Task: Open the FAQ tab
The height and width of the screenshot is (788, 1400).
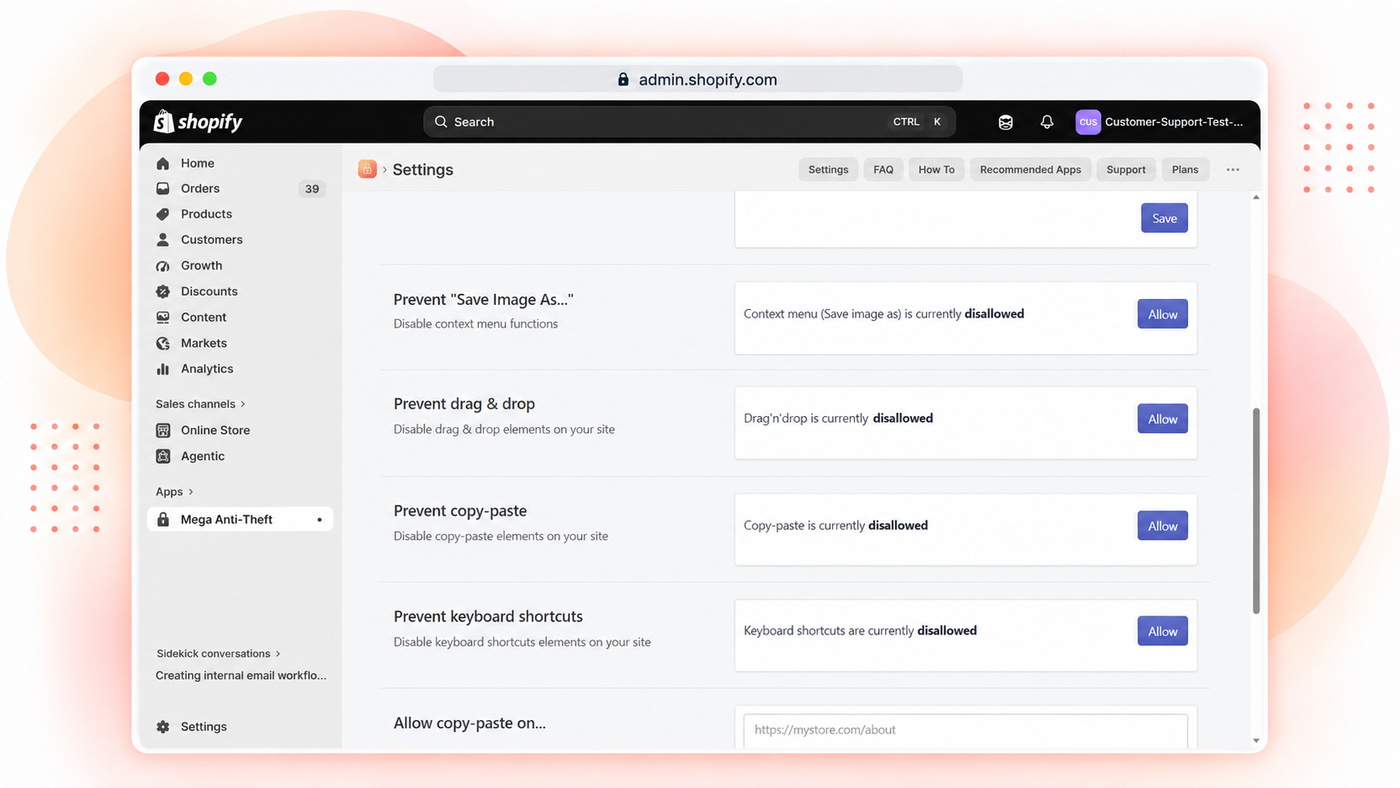Action: click(x=883, y=170)
